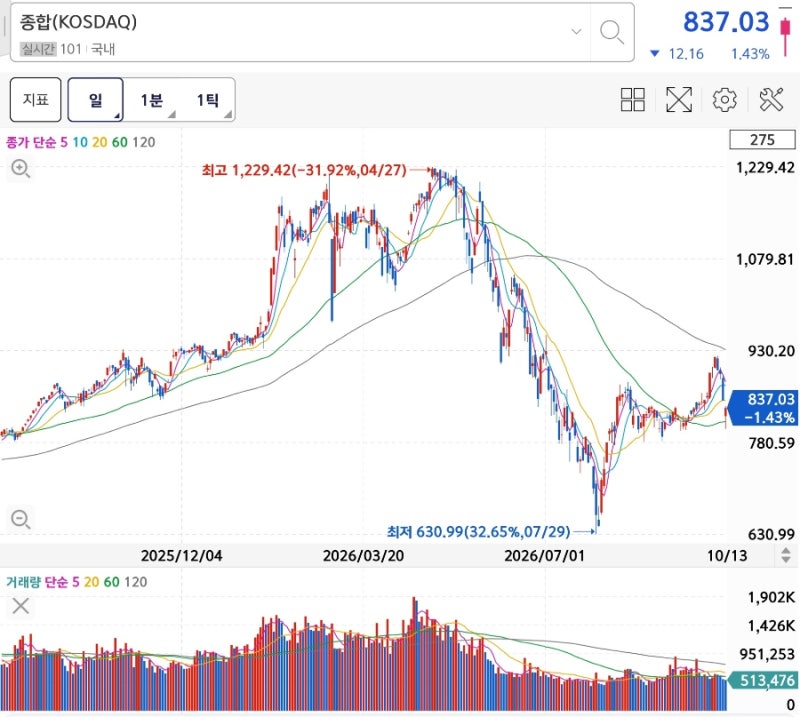The image size is (800, 717).
Task: Click the large 837.03 price header
Action: (x=726, y=22)
